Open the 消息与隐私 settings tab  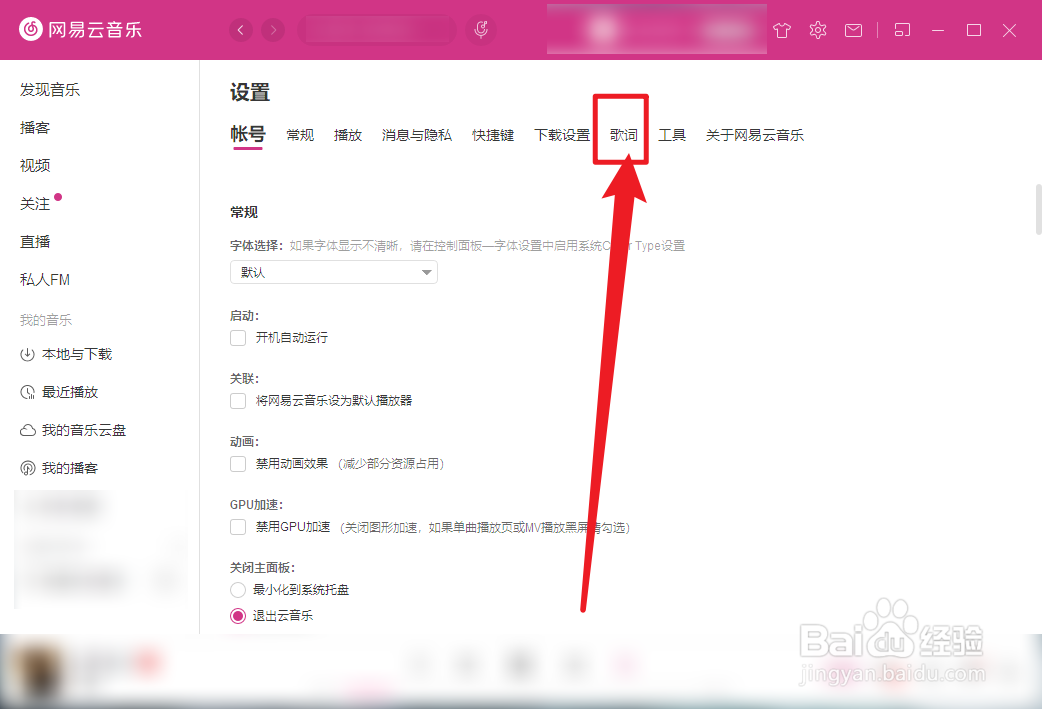(417, 135)
